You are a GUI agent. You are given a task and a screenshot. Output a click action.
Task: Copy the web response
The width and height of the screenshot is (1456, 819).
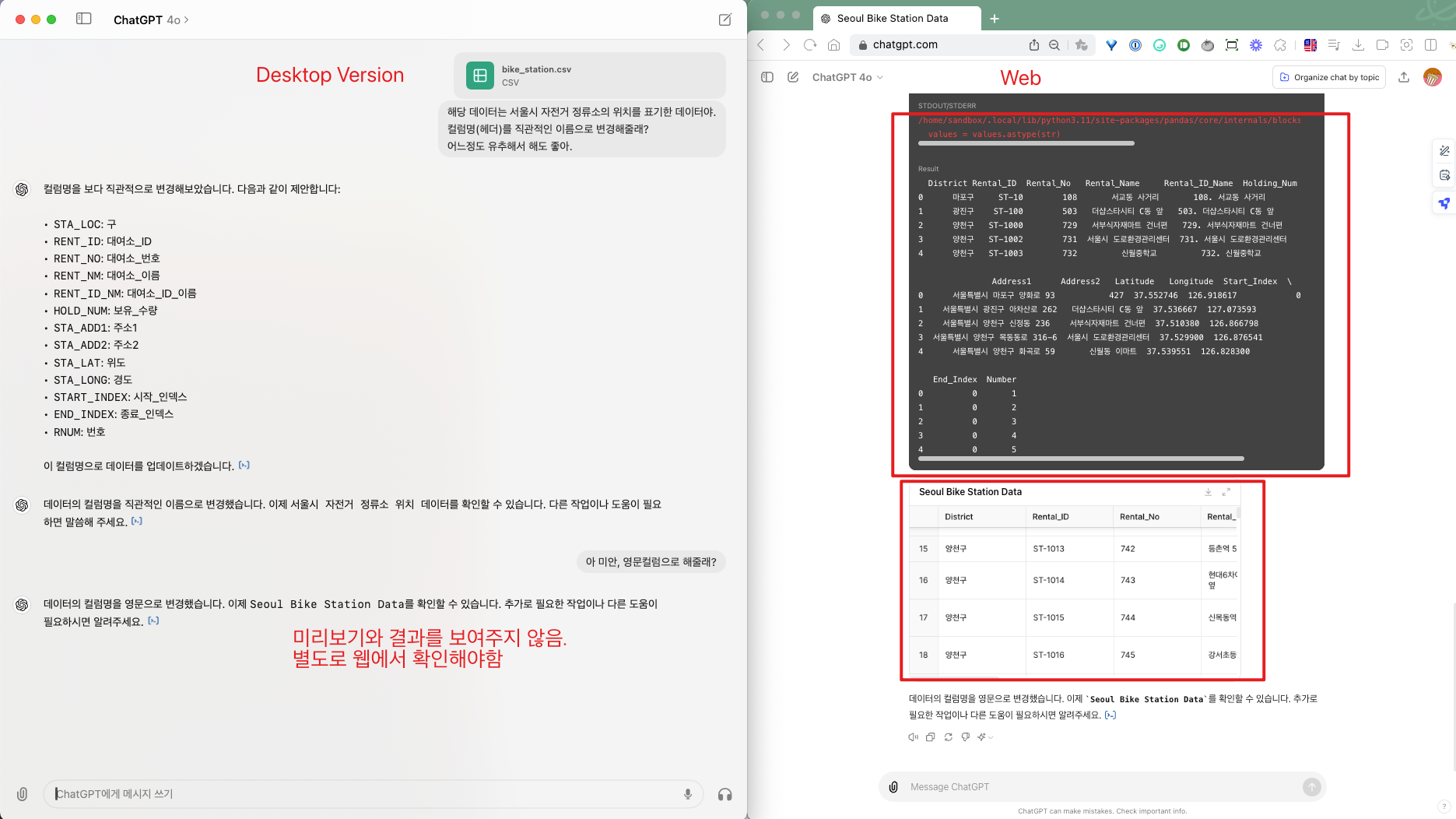coord(930,737)
